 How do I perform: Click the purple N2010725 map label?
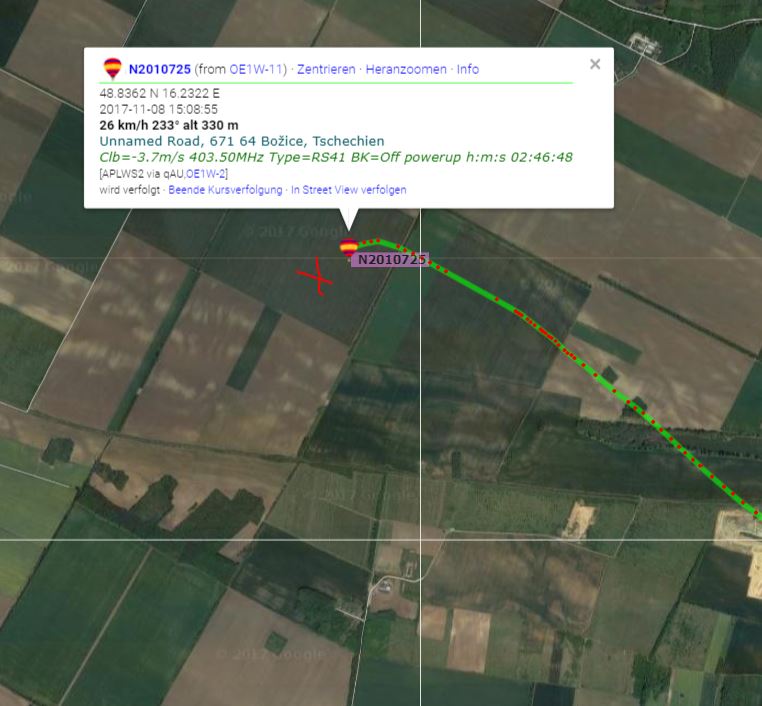coord(389,259)
